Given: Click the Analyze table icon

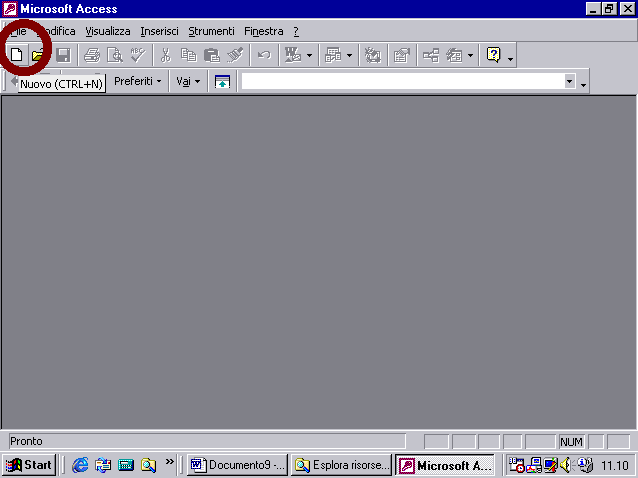Looking at the screenshot, I should coord(333,55).
